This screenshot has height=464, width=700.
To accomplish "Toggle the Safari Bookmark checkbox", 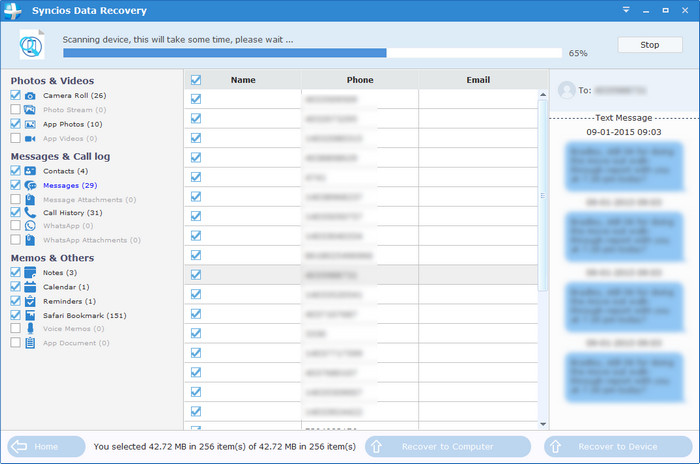I will click(15, 315).
